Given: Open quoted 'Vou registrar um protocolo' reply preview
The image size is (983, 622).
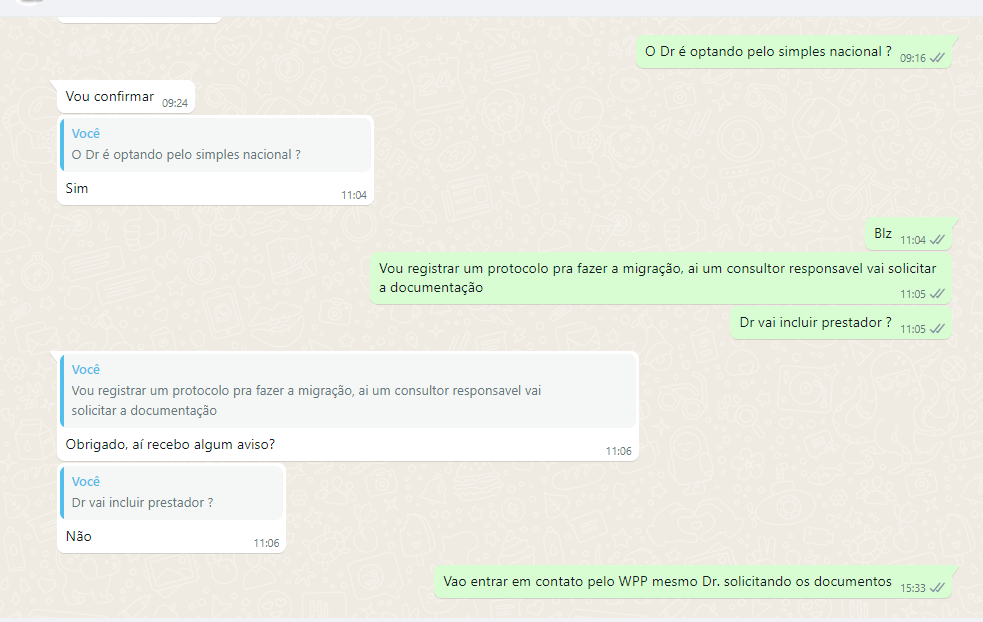Looking at the screenshot, I should pos(349,391).
